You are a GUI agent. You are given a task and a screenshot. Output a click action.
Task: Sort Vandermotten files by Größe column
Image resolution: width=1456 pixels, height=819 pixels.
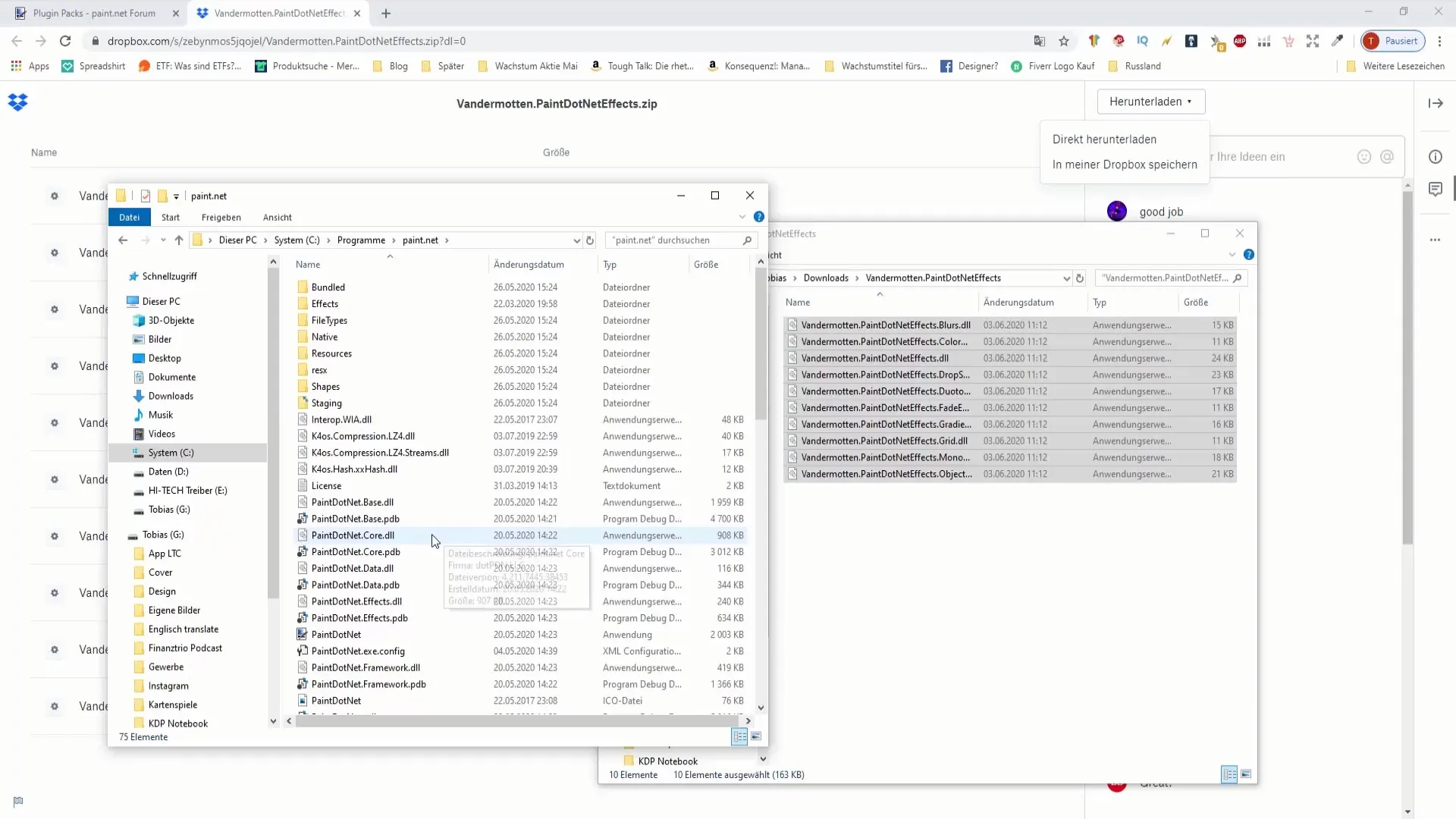(1195, 303)
